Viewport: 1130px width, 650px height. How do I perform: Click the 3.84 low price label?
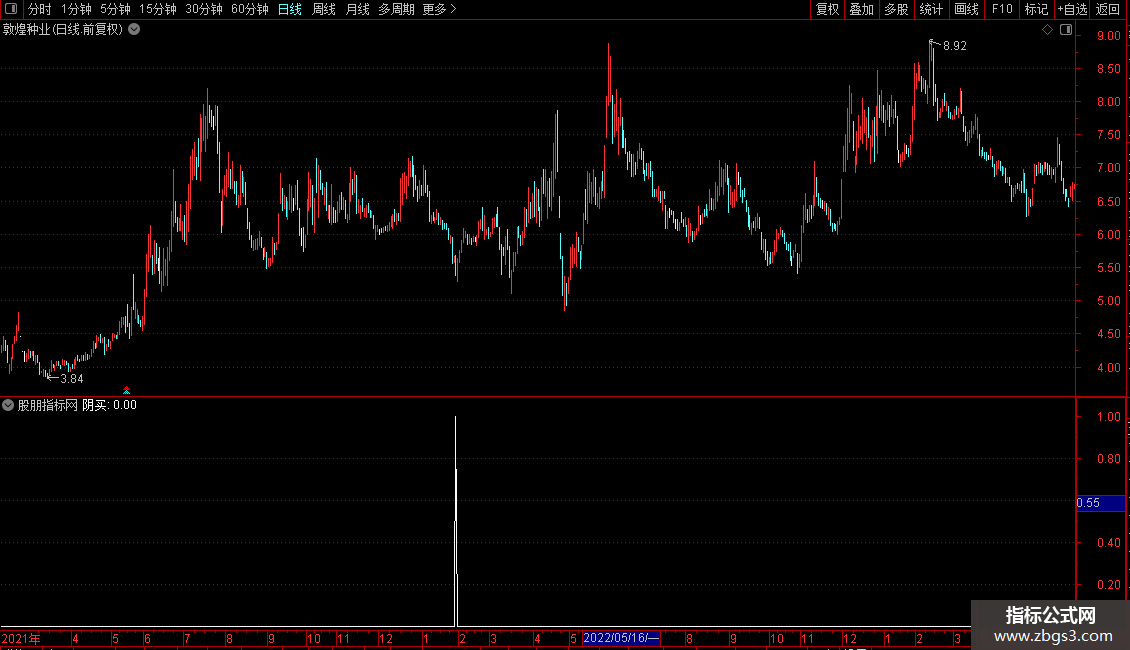pos(71,379)
